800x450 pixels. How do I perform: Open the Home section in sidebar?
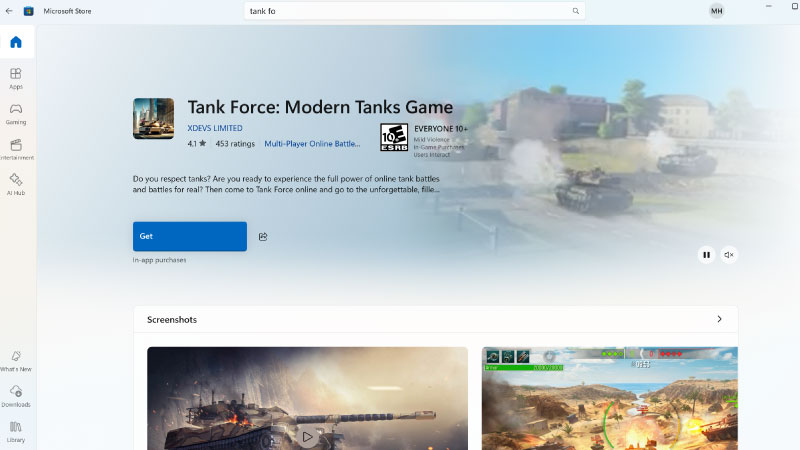coord(16,42)
